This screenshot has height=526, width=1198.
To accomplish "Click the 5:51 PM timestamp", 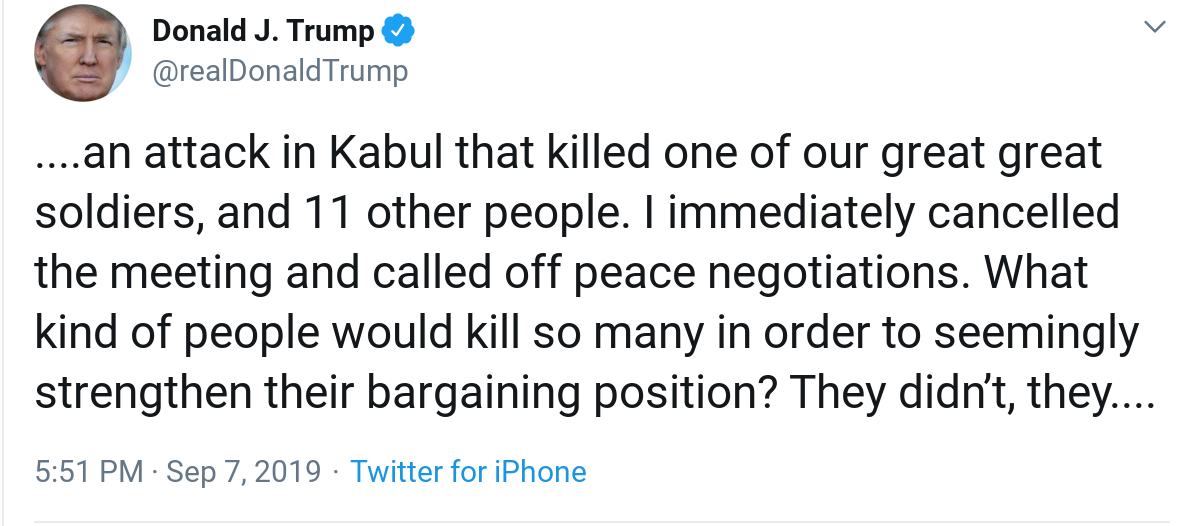I will coord(89,471).
